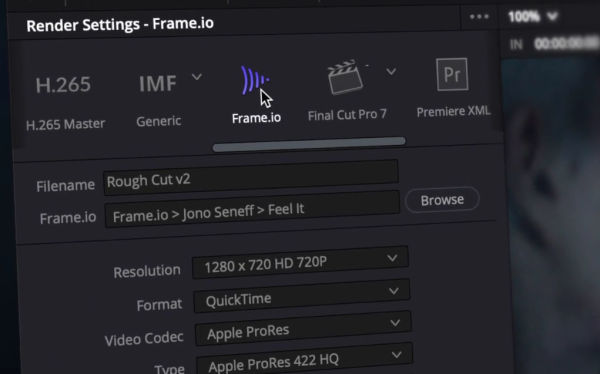Expand the IMF preset dropdown arrow

point(197,77)
